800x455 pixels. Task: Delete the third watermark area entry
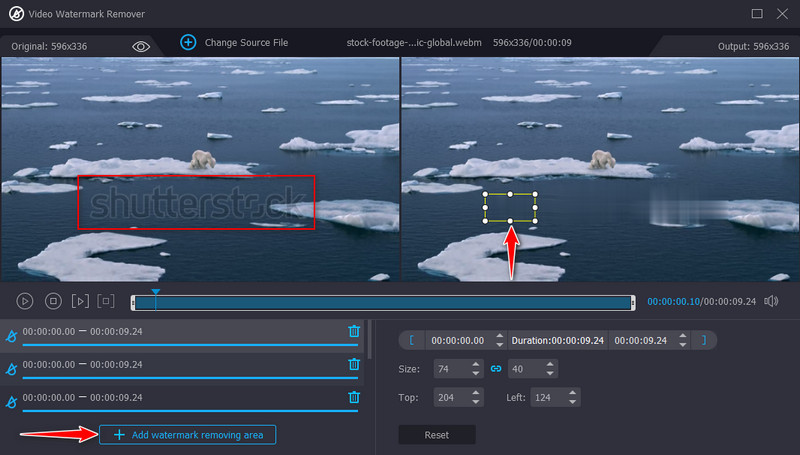click(354, 398)
